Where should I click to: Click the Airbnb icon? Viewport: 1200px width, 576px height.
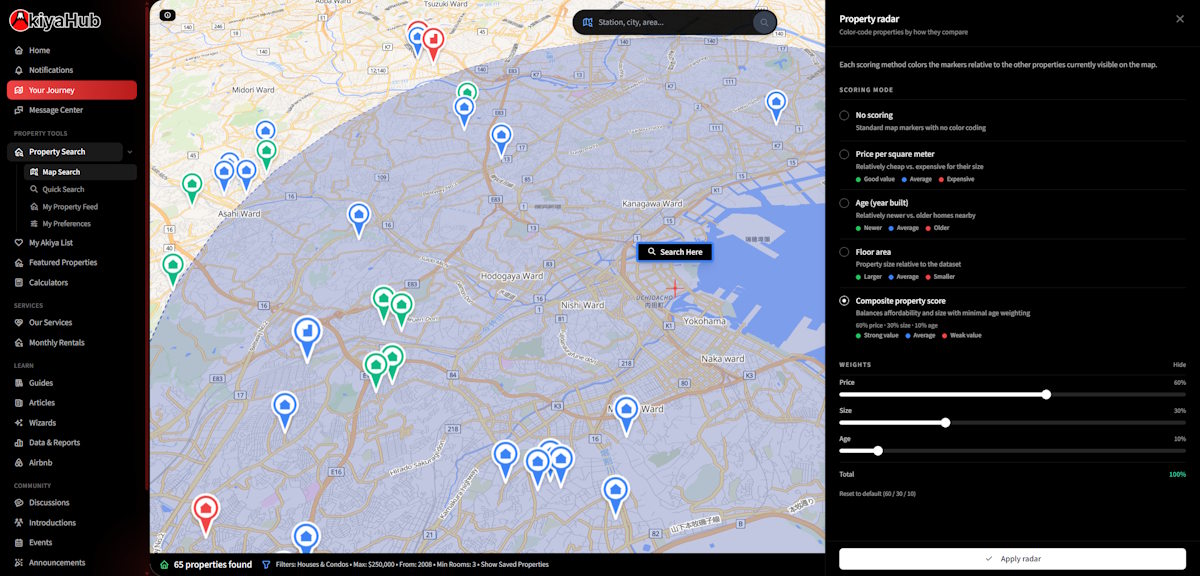coord(19,463)
